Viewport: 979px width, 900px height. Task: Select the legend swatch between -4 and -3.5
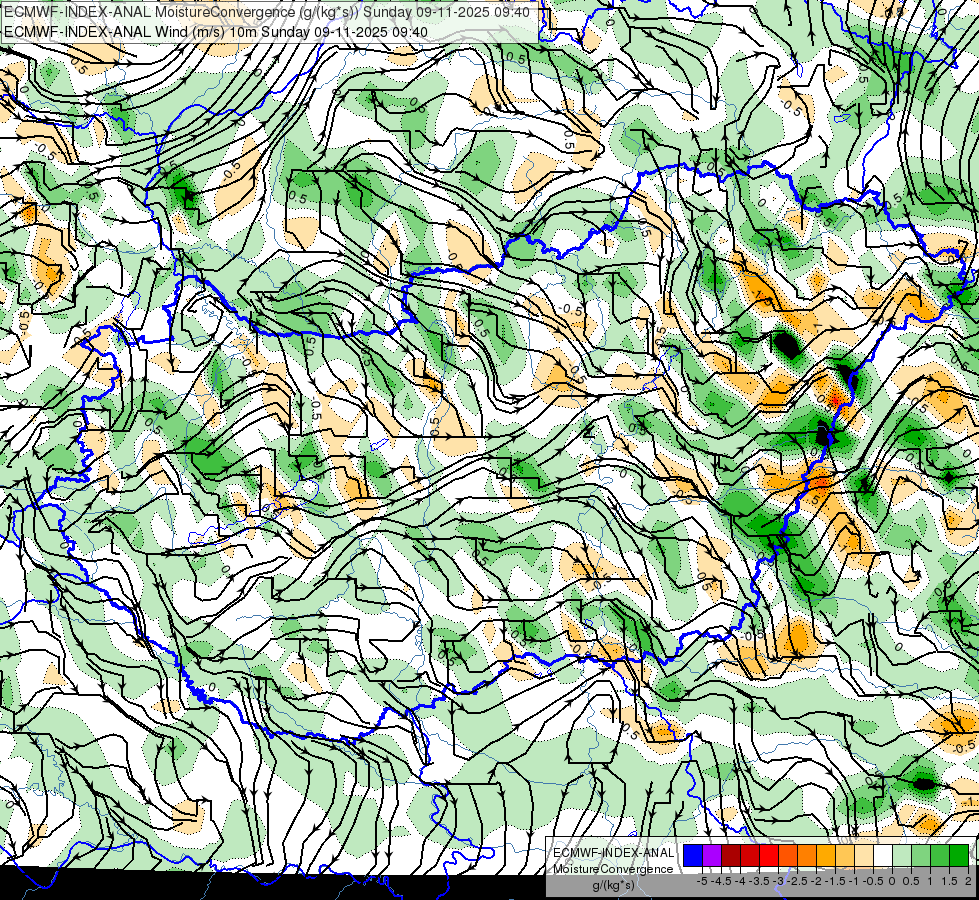point(750,855)
